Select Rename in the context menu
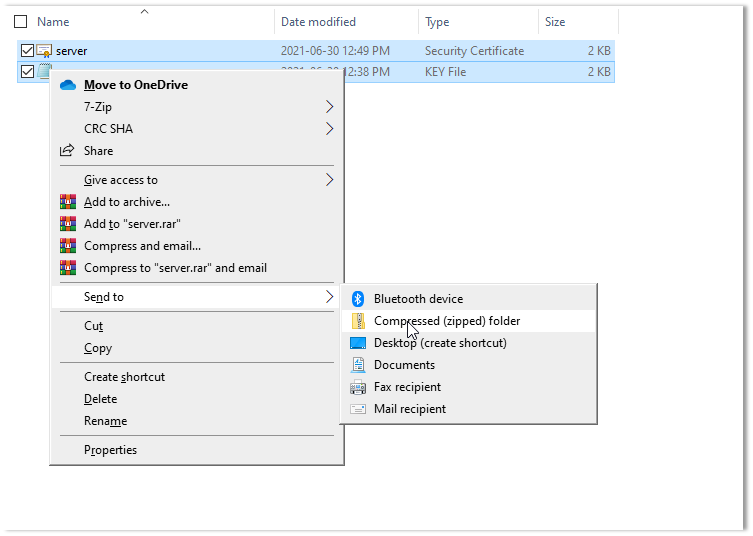This screenshot has width=753, height=536. [105, 421]
